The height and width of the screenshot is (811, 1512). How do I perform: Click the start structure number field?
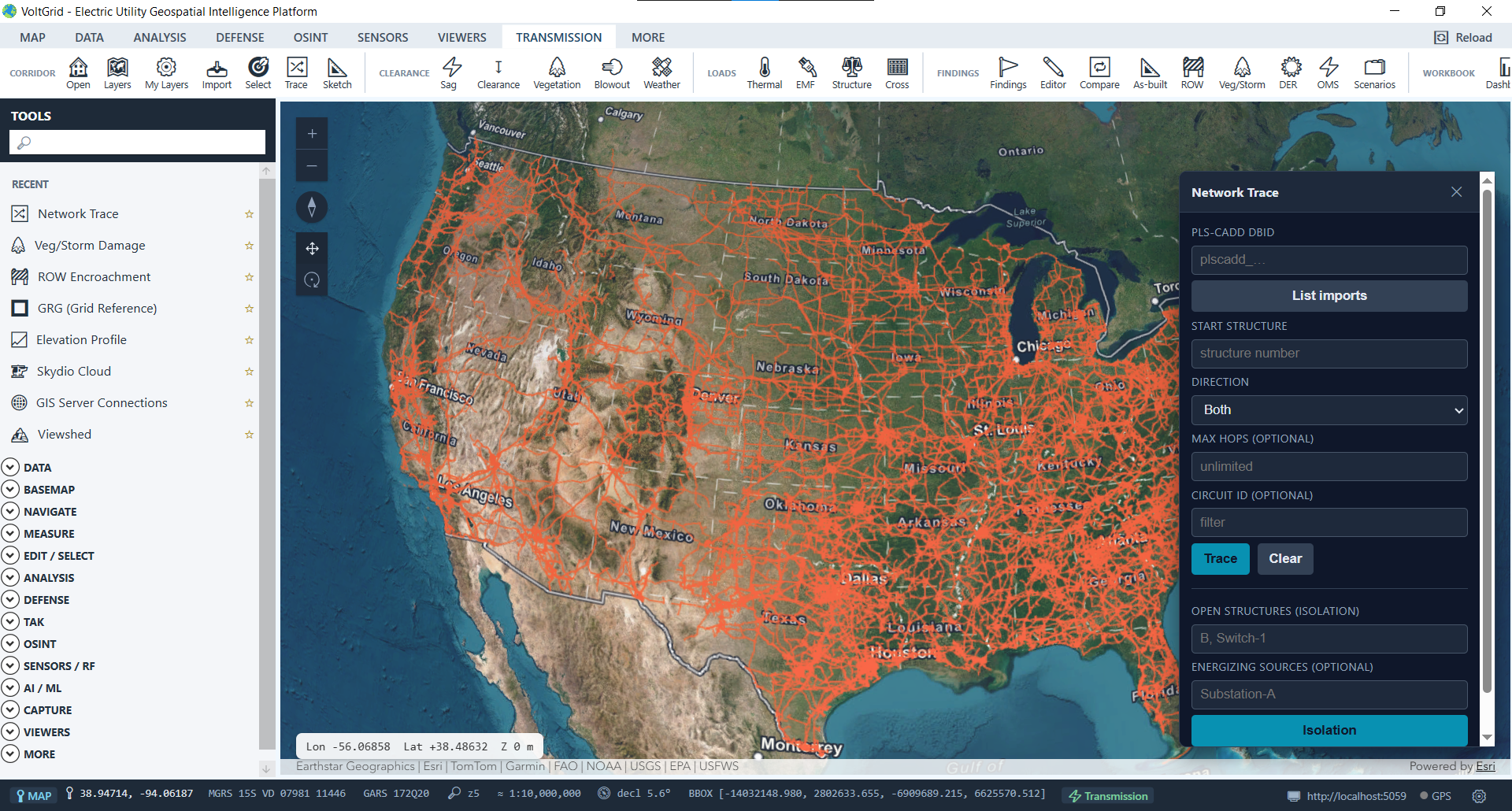[1329, 354]
